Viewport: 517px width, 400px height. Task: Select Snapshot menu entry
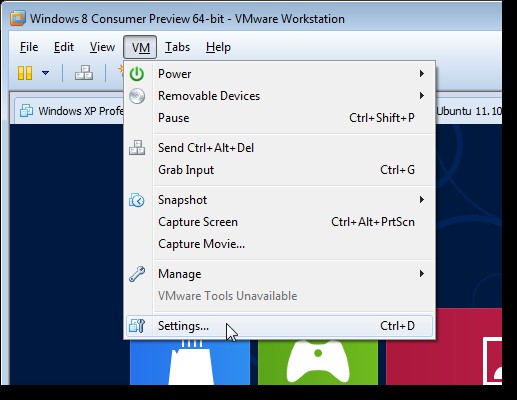[x=279, y=200]
